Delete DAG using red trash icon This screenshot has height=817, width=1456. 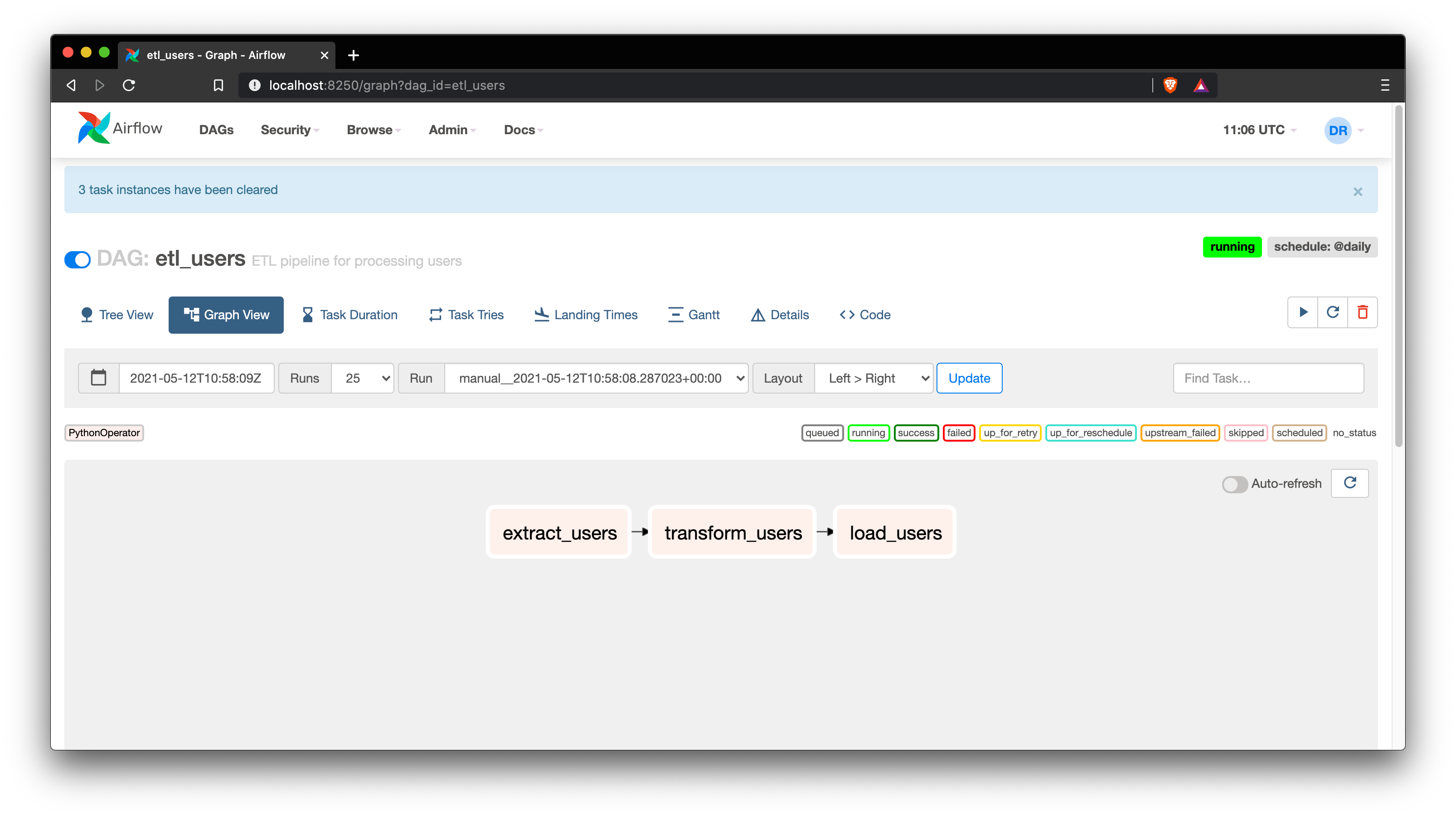1363,312
